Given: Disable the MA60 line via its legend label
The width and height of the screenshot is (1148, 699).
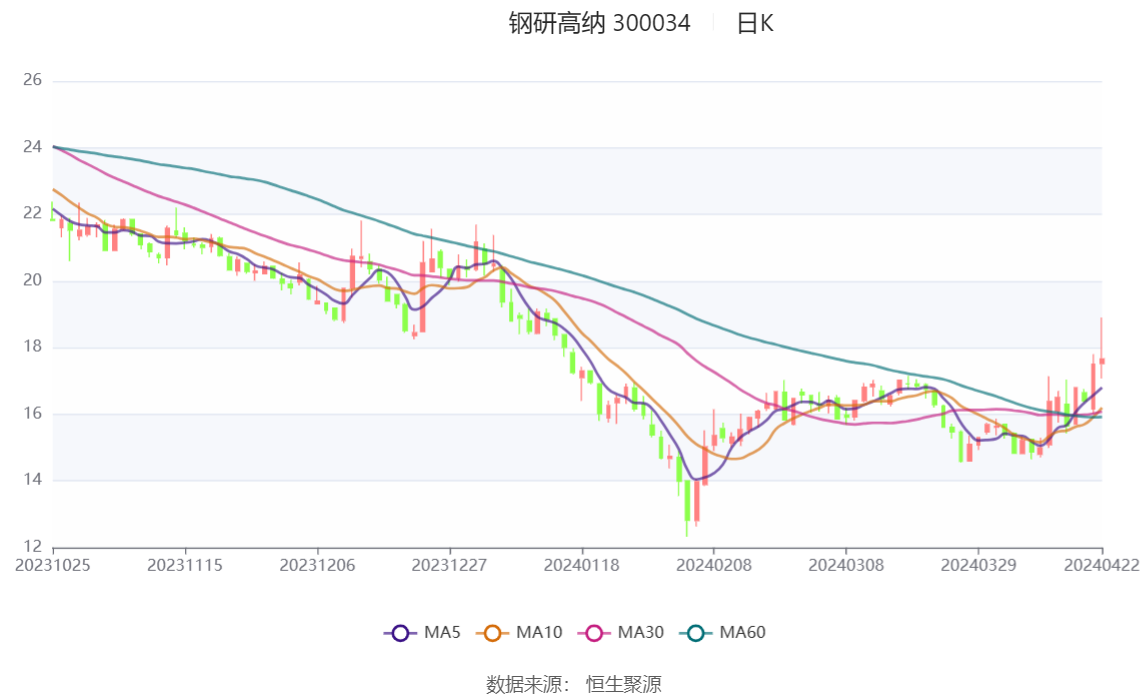Looking at the screenshot, I should click(743, 633).
